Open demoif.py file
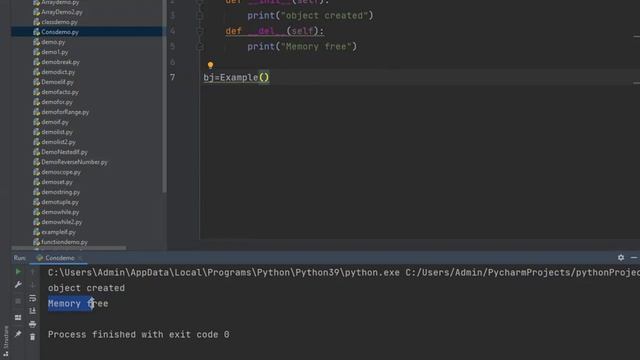Image resolution: width=640 pixels, height=360 pixels. coord(55,122)
